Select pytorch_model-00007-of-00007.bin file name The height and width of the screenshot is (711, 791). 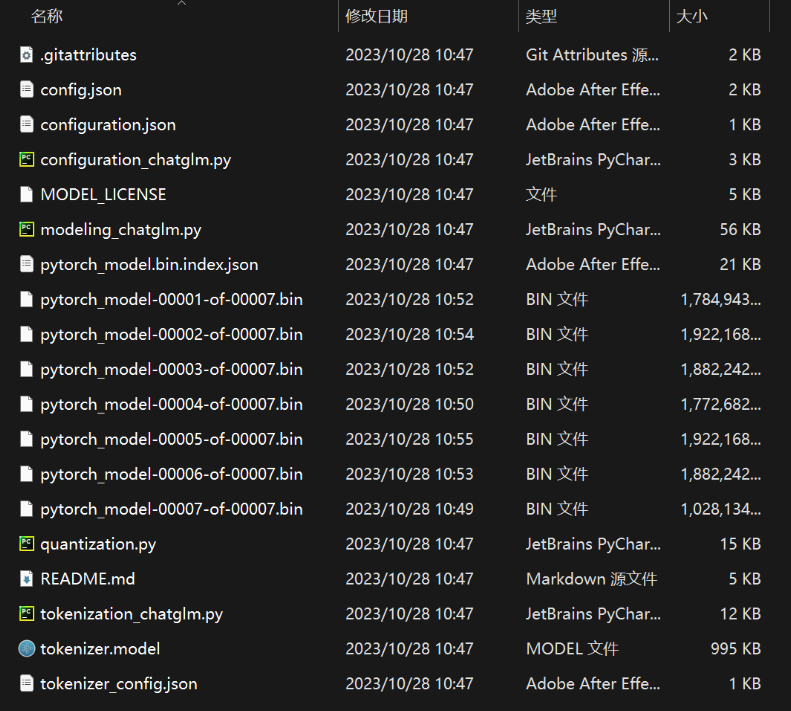pyautogui.click(x=172, y=509)
